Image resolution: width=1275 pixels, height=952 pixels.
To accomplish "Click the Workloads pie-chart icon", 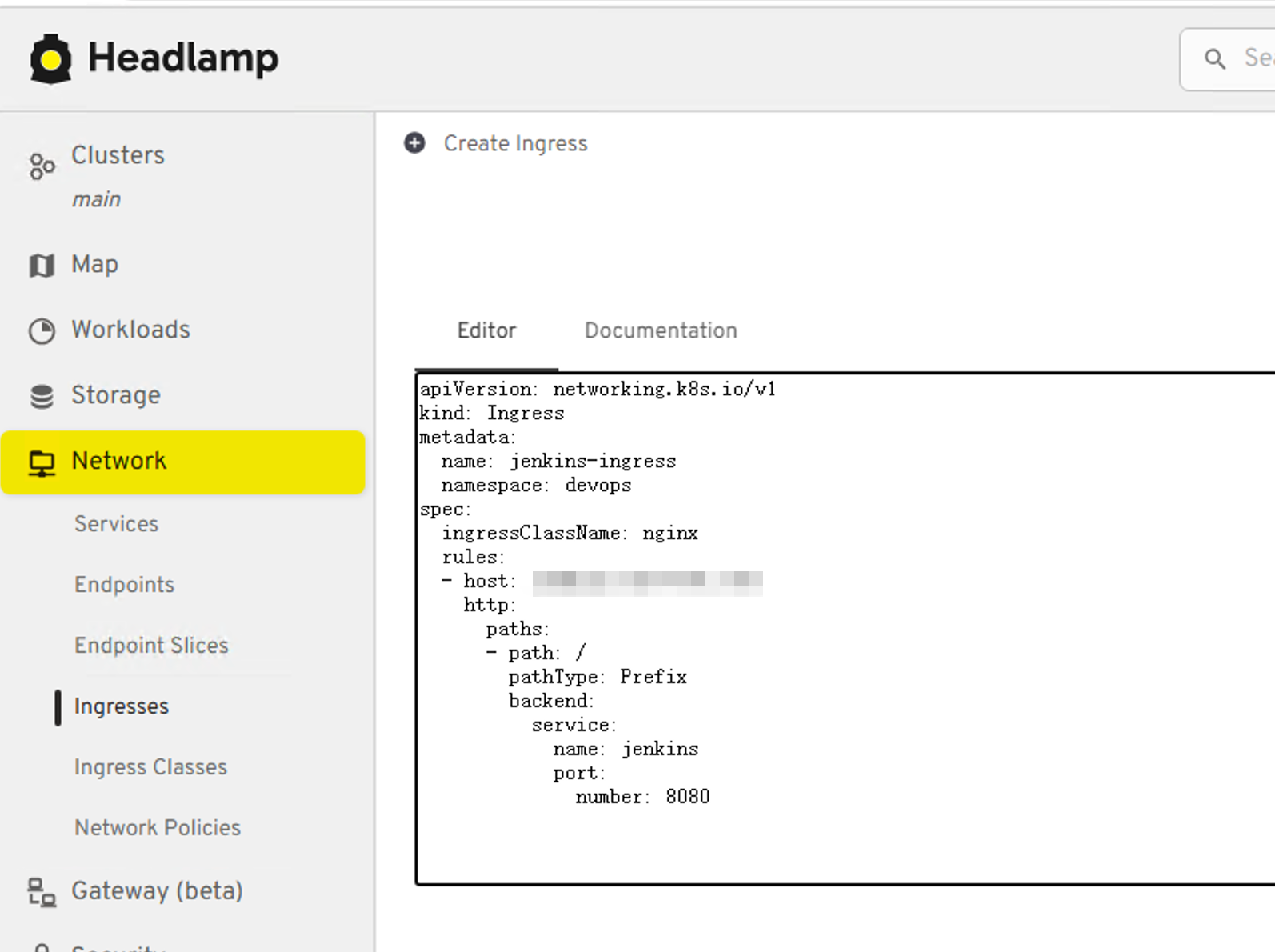I will coord(42,330).
